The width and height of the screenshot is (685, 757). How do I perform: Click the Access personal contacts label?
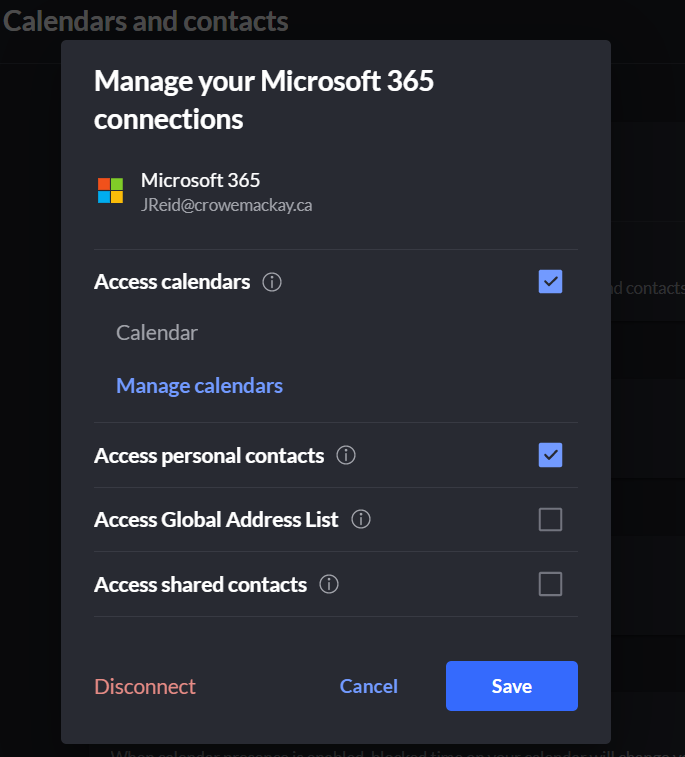pos(209,456)
